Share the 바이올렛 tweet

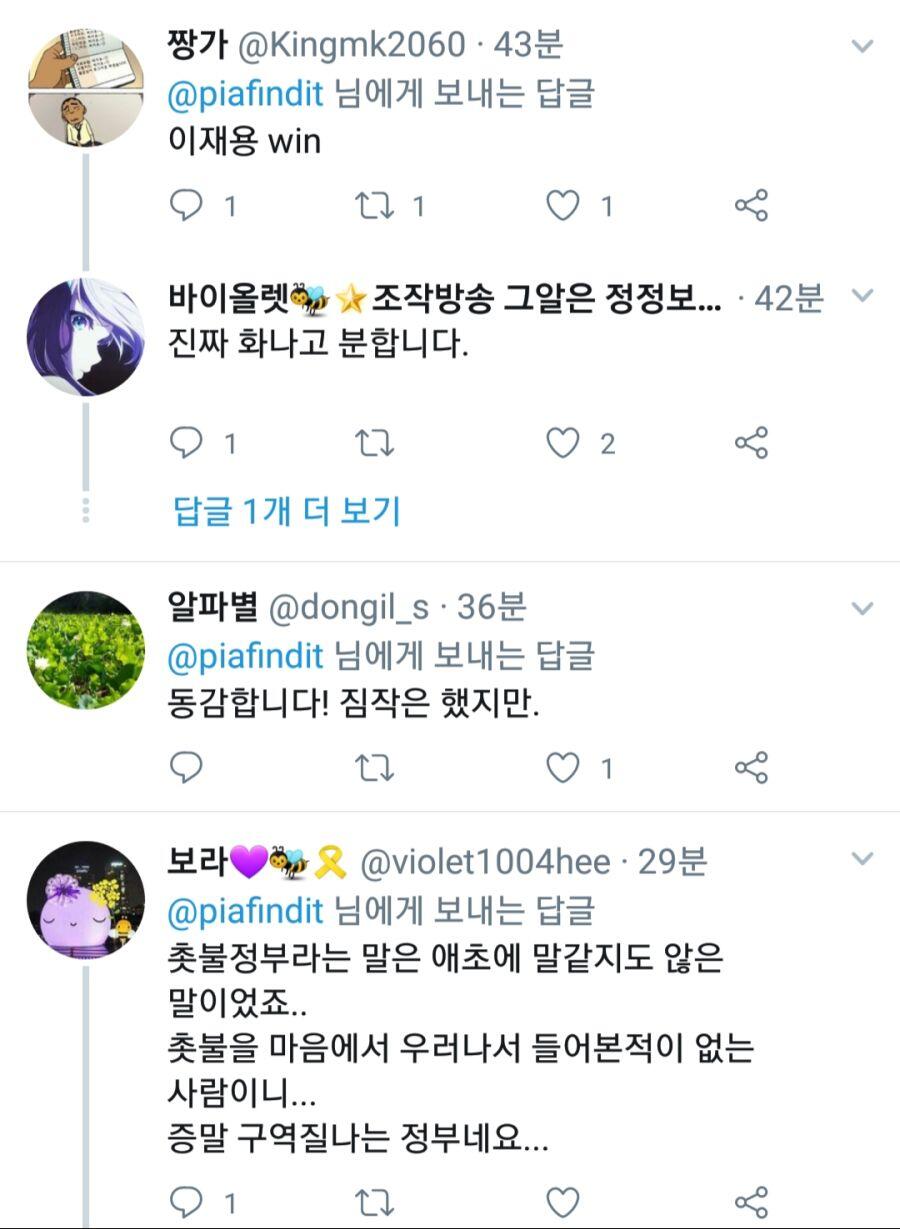[751, 443]
